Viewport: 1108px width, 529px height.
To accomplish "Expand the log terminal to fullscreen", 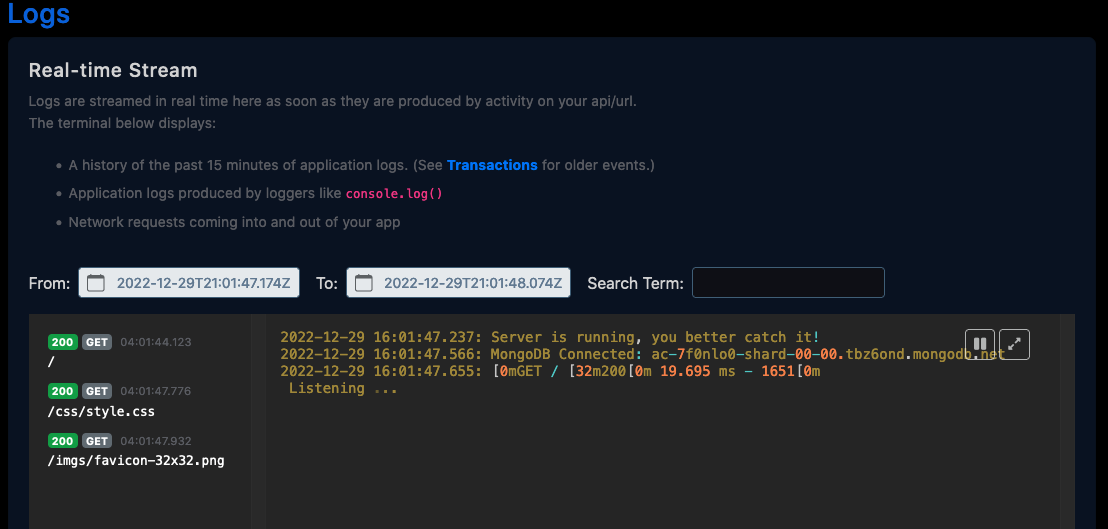I will coord(1014,344).
